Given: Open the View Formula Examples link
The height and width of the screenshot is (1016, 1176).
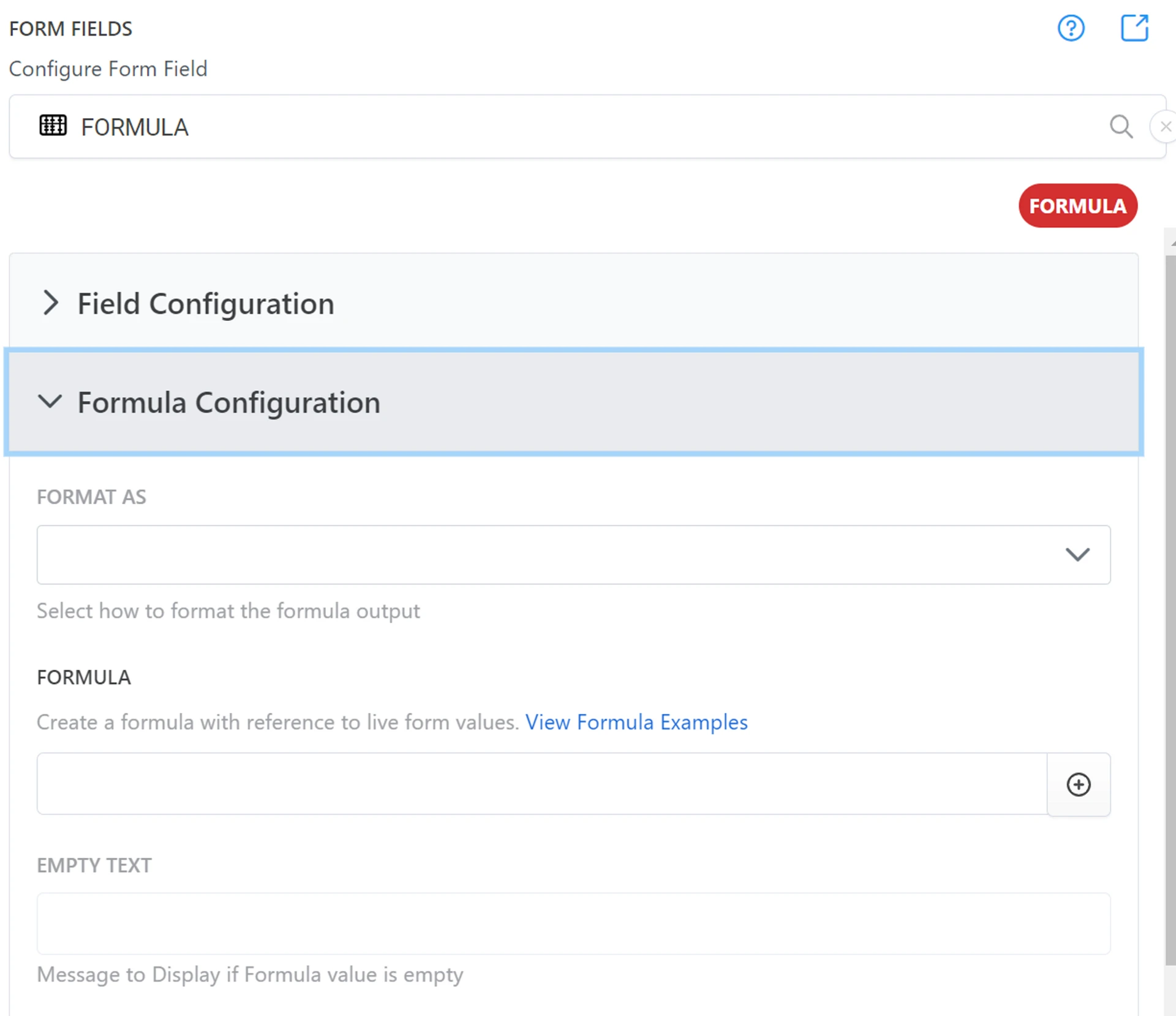Looking at the screenshot, I should [x=636, y=722].
